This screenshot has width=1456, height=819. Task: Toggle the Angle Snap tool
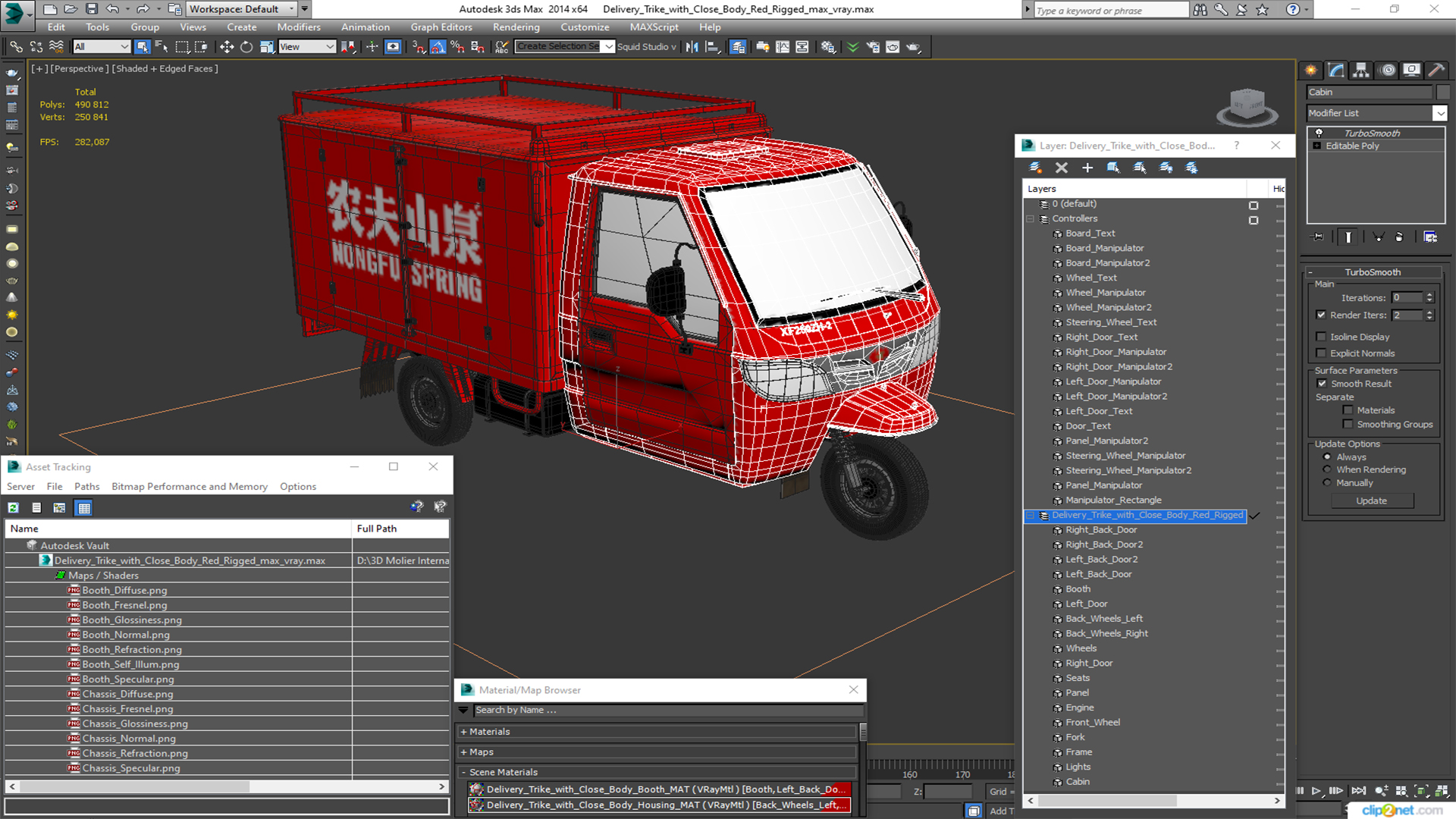[438, 47]
